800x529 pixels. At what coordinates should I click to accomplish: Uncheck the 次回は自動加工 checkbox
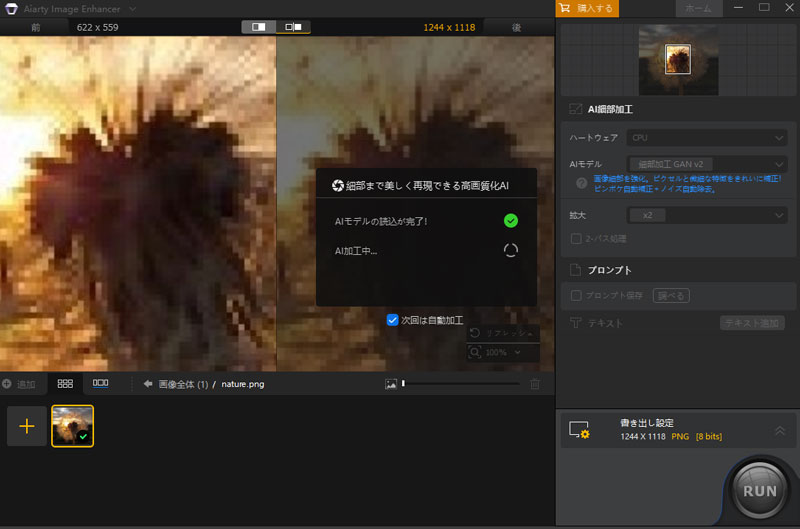tap(393, 320)
